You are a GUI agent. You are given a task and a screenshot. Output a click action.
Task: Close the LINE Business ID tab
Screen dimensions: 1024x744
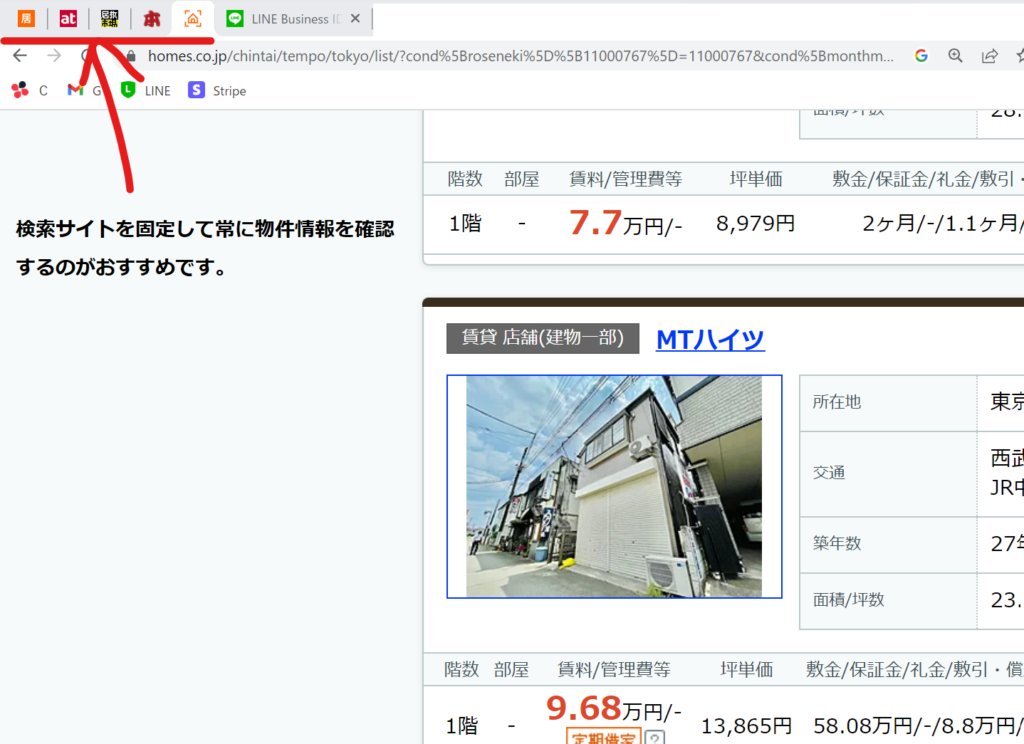tap(355, 19)
